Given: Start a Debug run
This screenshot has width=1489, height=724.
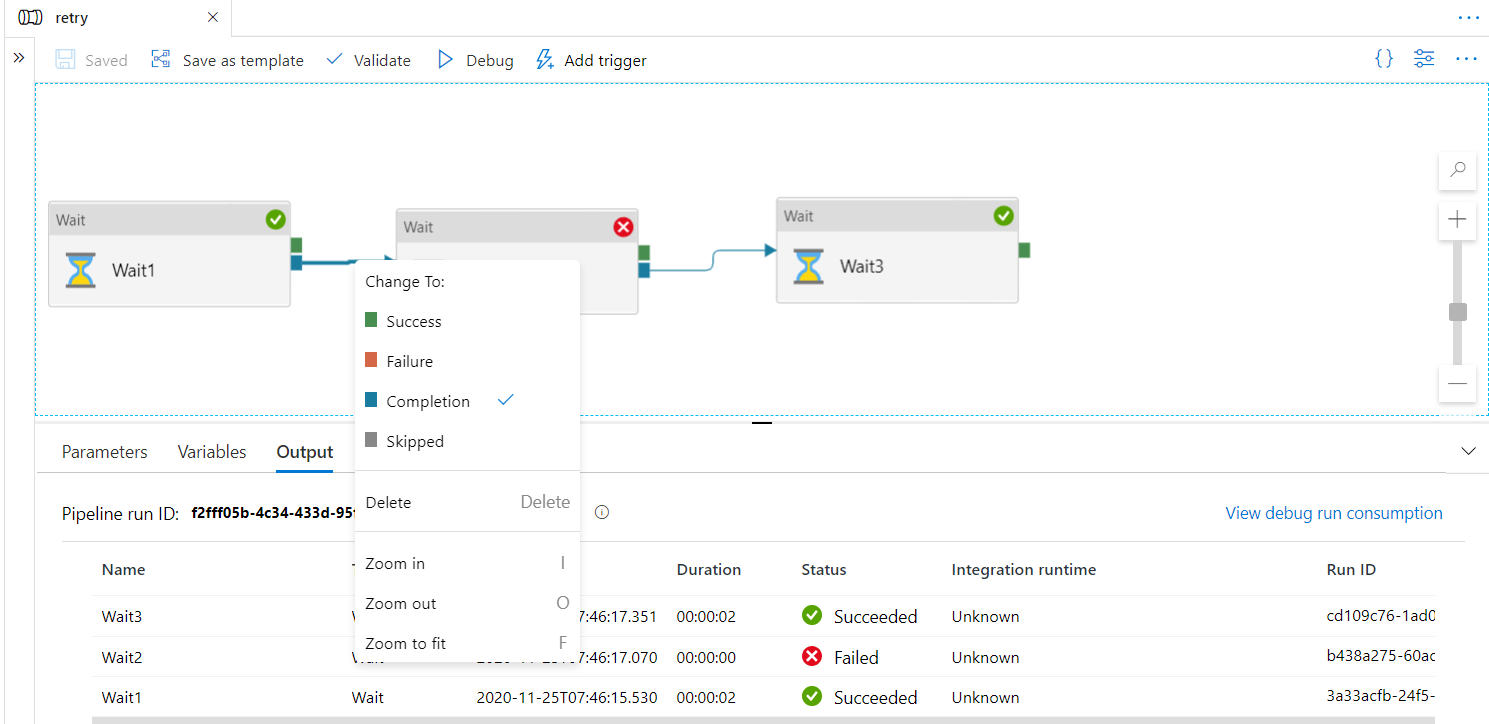Looking at the screenshot, I should pos(475,60).
